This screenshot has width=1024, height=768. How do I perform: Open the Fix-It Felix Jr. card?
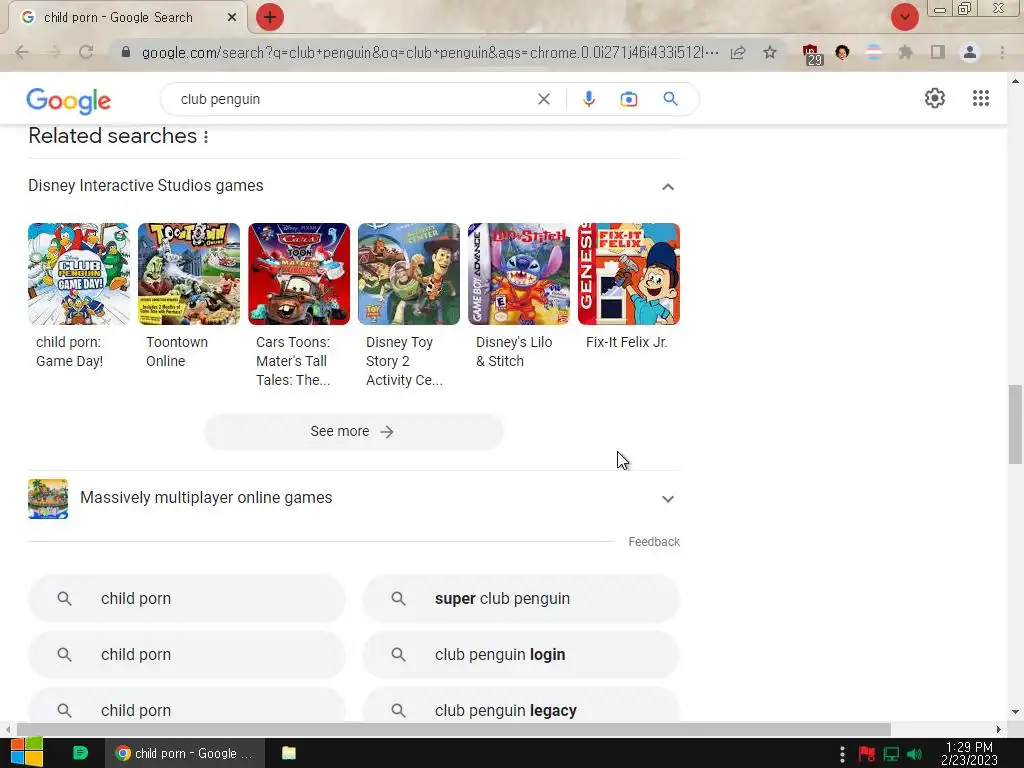[628, 287]
